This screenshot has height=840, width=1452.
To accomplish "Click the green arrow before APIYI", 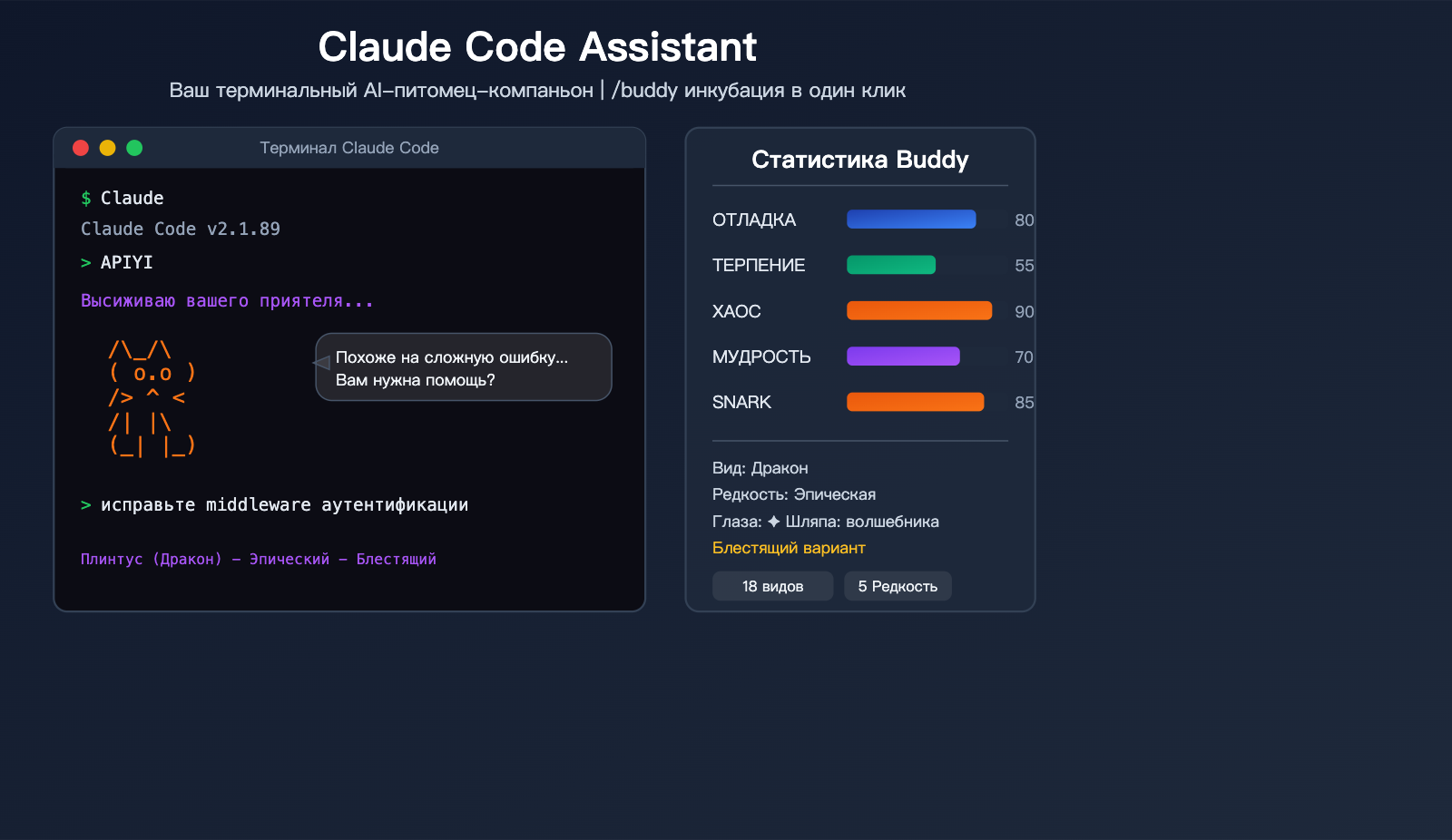I will click(85, 262).
